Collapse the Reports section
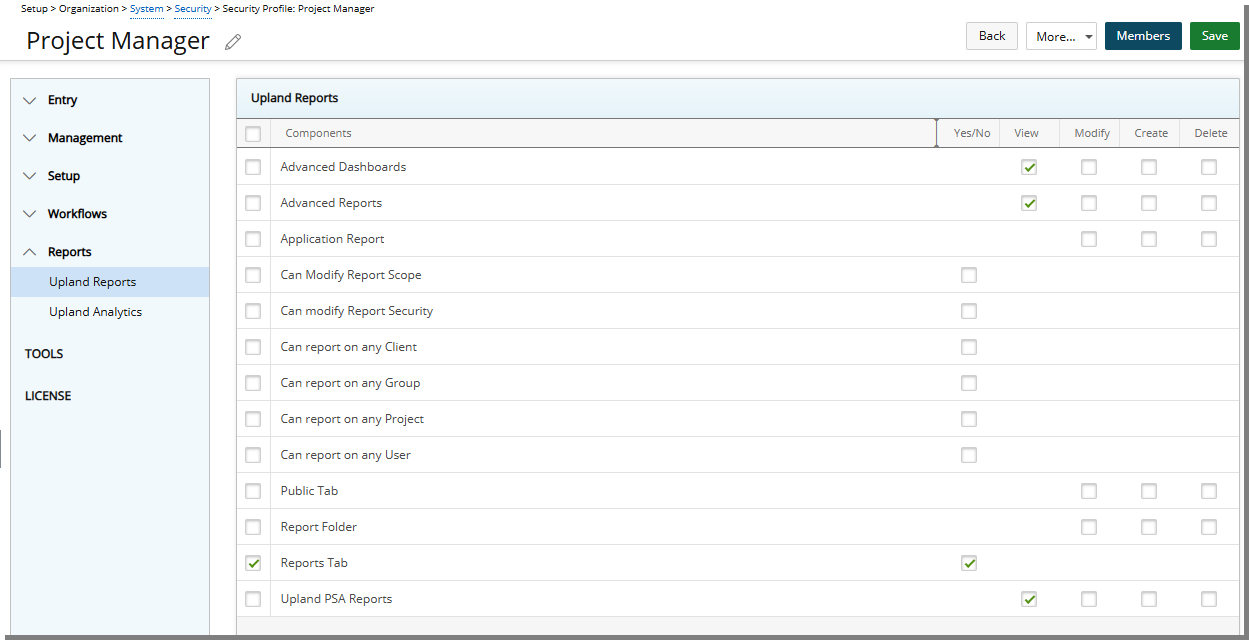The image size is (1249, 640). click(x=70, y=251)
